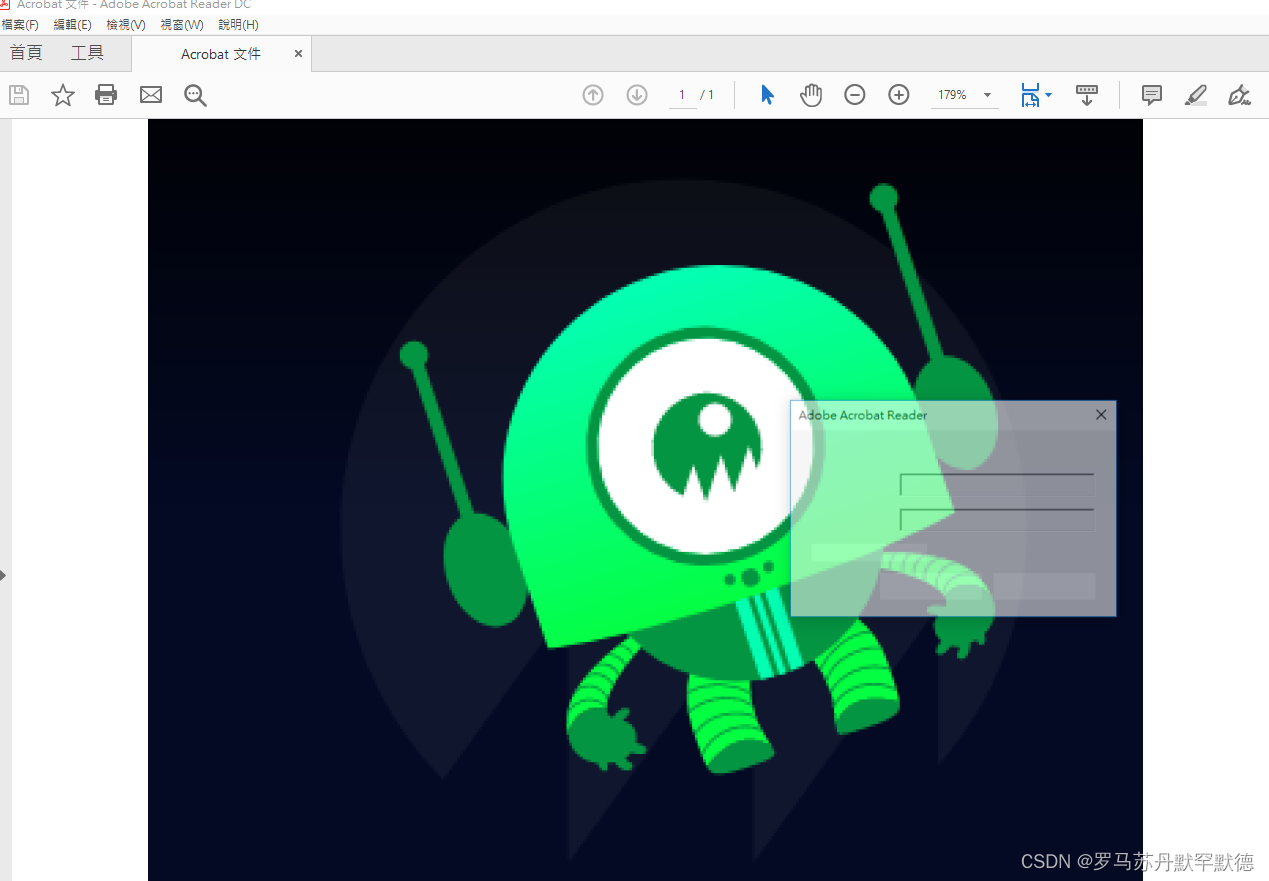Open the 說明(H) menu
This screenshot has width=1269, height=881.
point(238,25)
